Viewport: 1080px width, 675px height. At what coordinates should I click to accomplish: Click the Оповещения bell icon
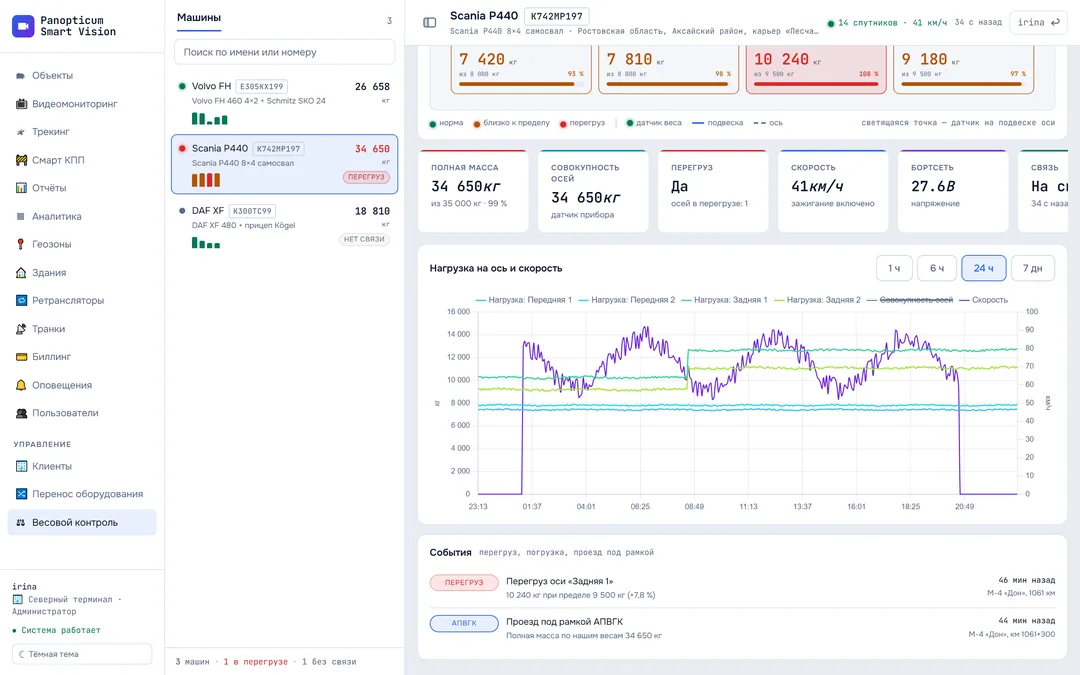coord(21,385)
